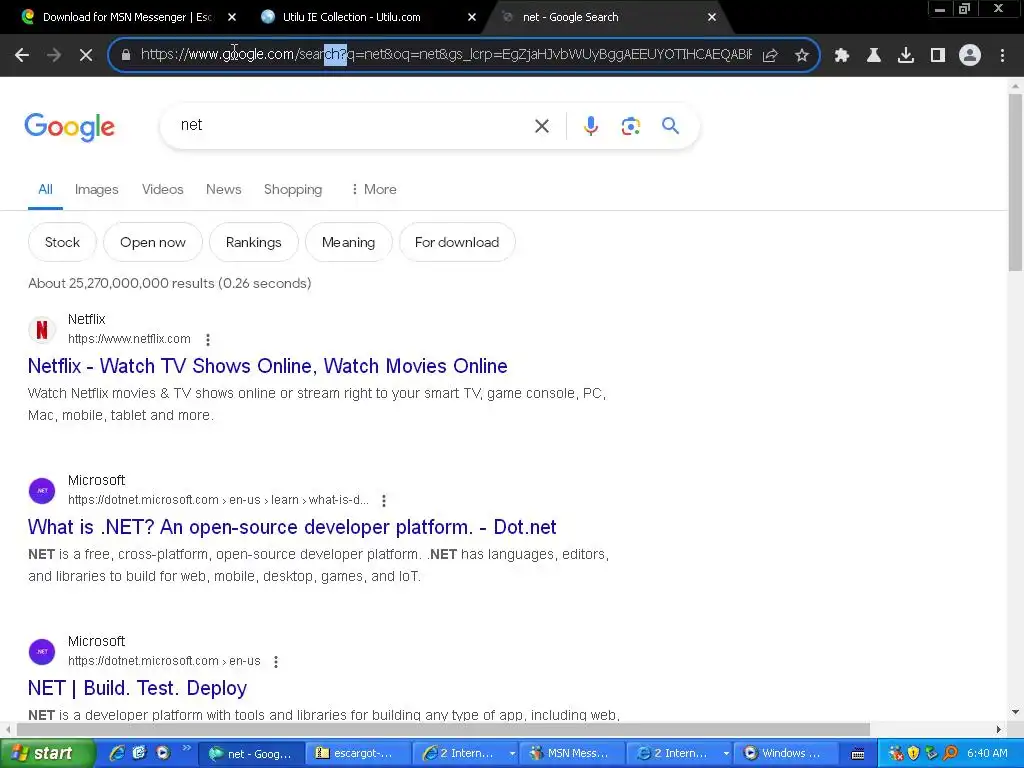1024x768 pixels.
Task: Open the Extensions puzzle icon
Action: (x=842, y=56)
